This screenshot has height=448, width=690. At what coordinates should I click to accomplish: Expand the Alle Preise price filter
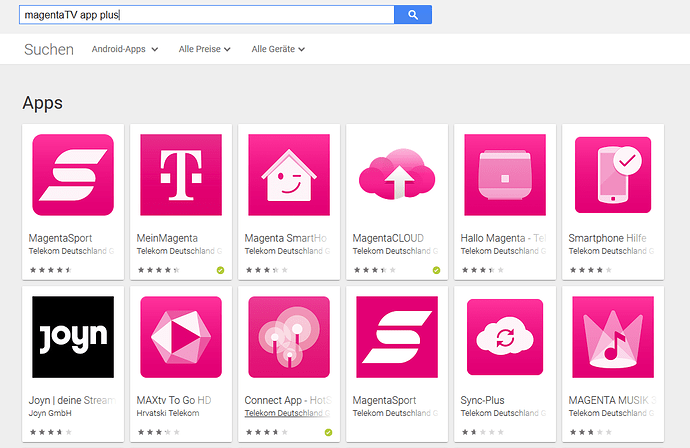click(x=204, y=49)
